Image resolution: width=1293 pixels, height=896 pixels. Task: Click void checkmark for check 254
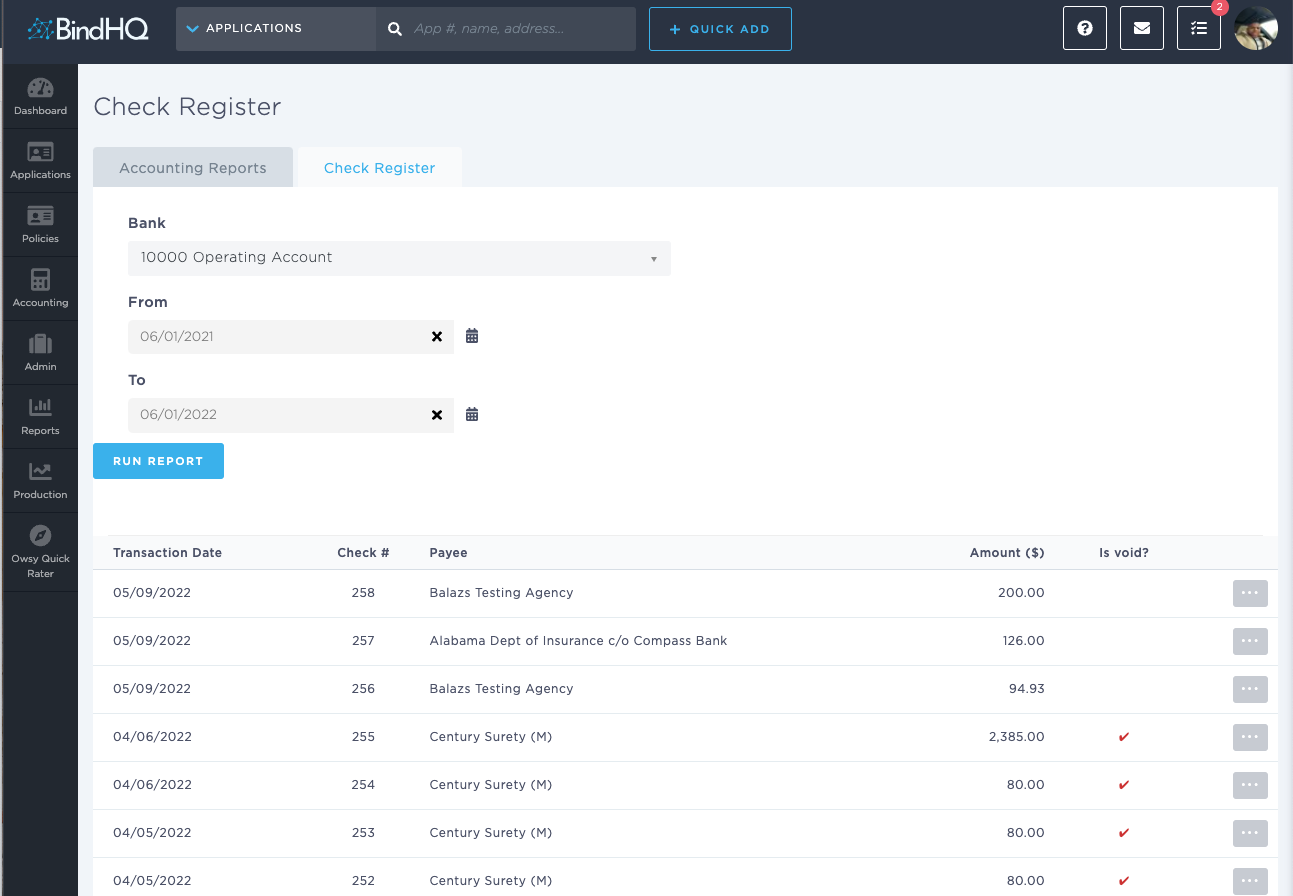click(x=1124, y=785)
